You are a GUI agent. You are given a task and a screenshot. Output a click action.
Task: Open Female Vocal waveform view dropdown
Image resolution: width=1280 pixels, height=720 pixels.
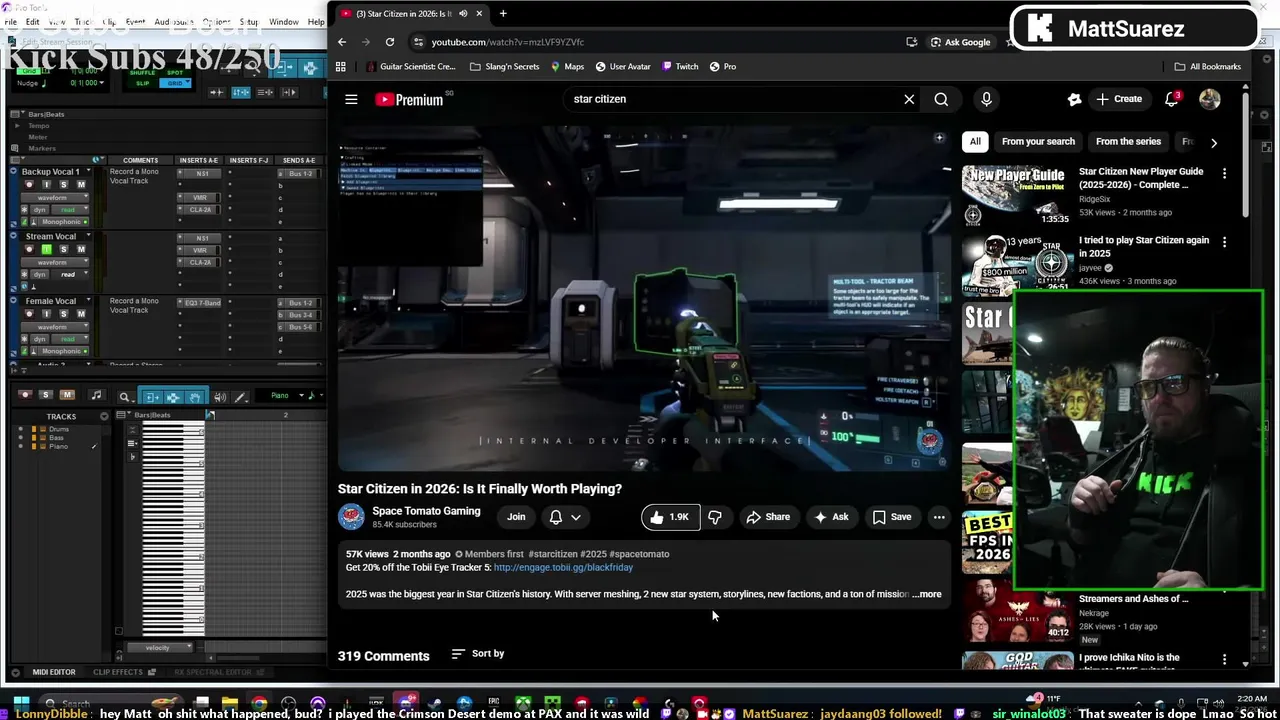click(55, 327)
